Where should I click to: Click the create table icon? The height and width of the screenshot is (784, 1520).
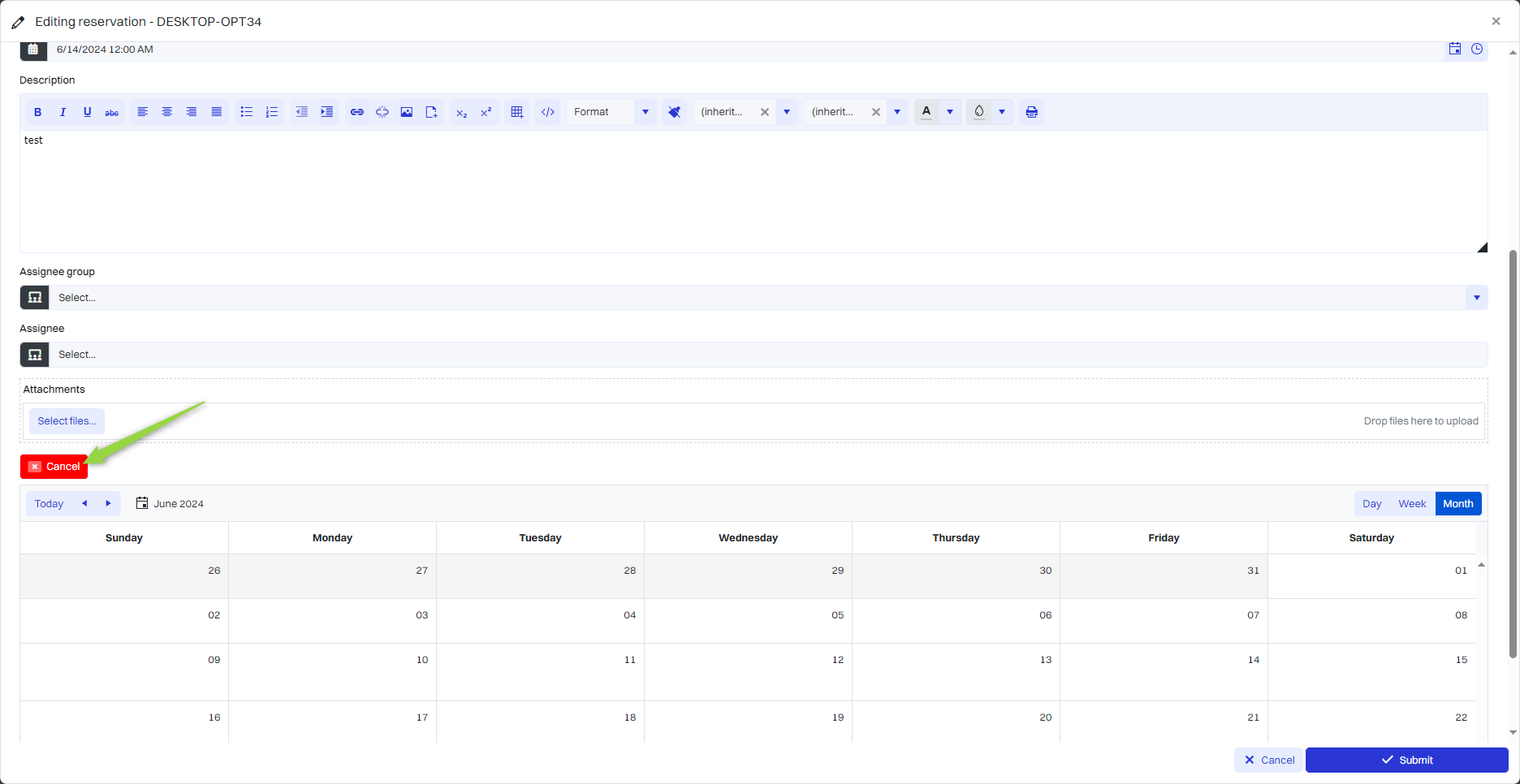tap(516, 112)
